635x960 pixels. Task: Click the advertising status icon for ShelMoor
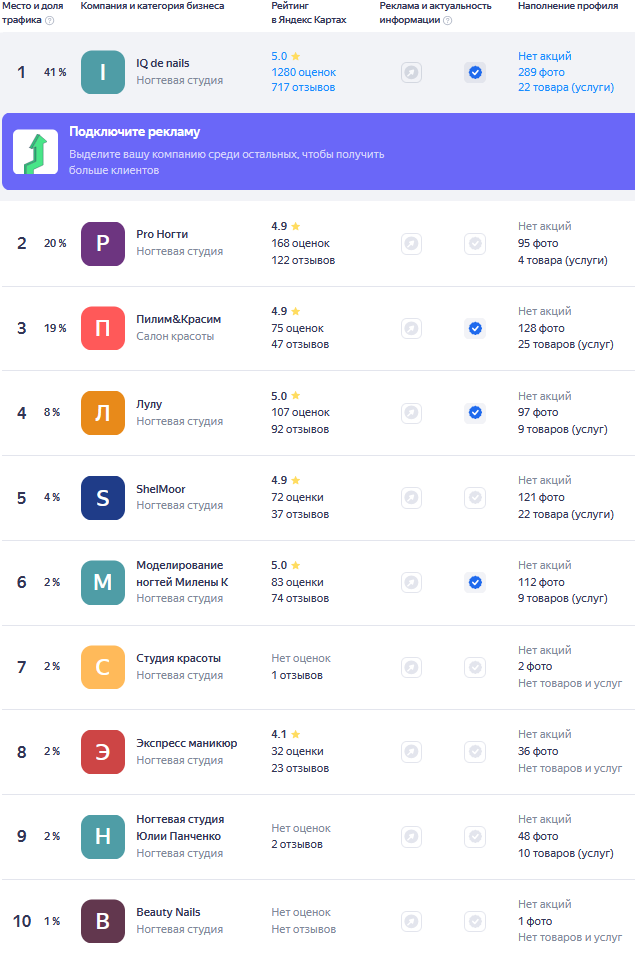(411, 498)
